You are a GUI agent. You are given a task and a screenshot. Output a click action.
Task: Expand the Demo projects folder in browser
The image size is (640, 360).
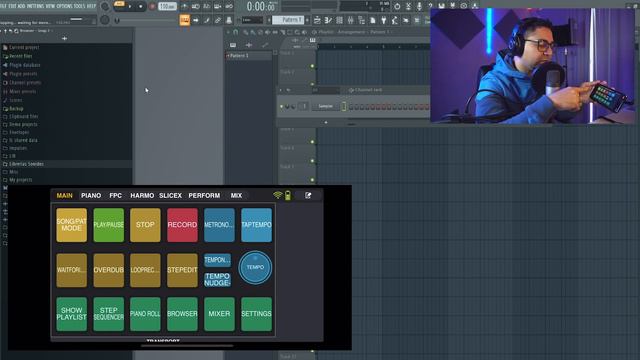tap(23, 124)
